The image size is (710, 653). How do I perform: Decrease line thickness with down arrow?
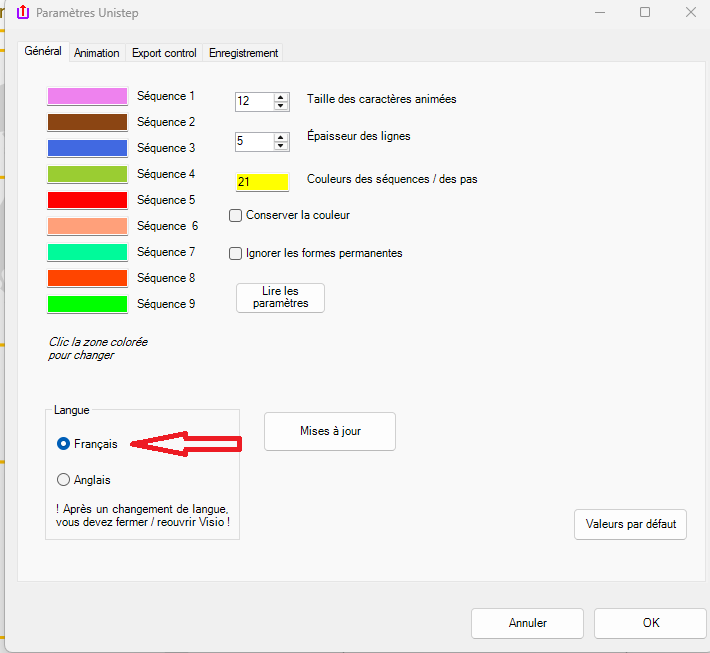click(x=281, y=145)
